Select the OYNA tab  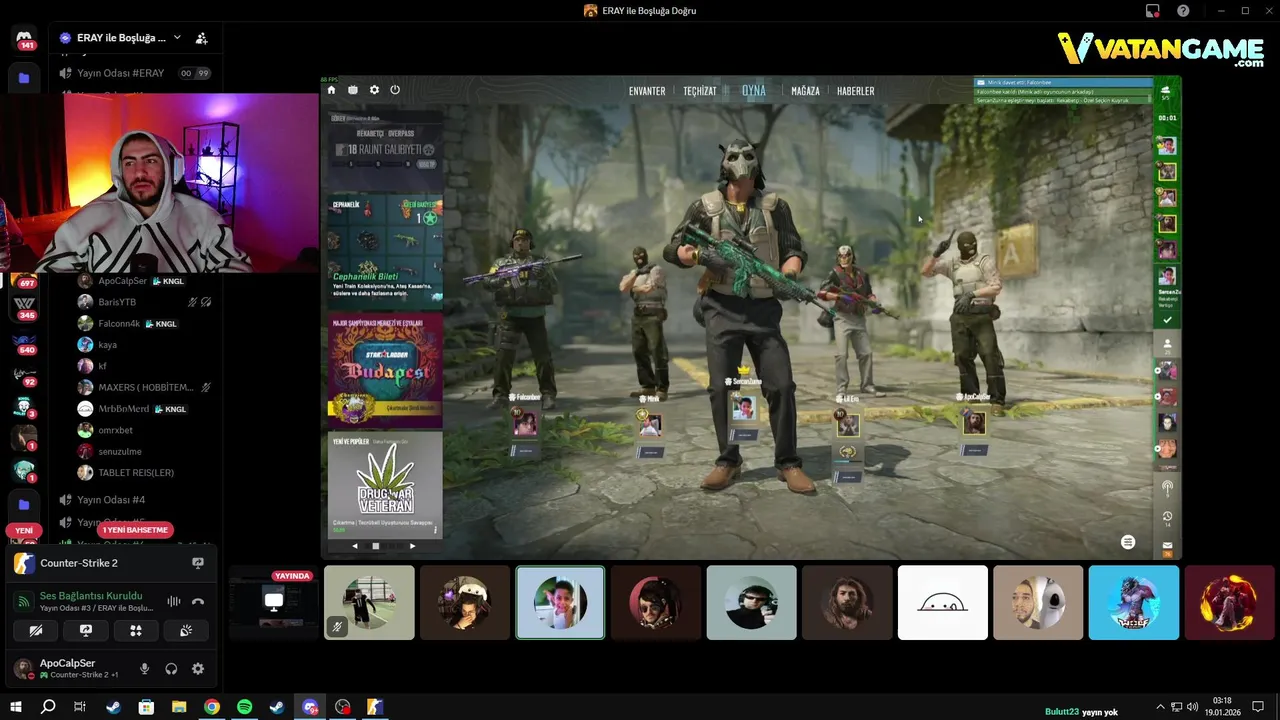tap(754, 91)
